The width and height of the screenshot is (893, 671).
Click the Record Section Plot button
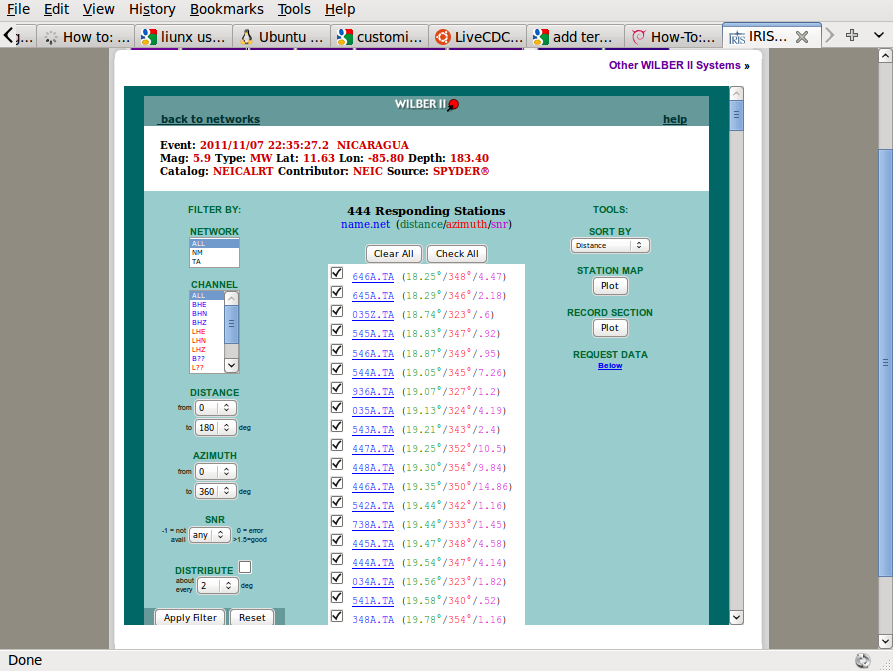click(x=610, y=328)
